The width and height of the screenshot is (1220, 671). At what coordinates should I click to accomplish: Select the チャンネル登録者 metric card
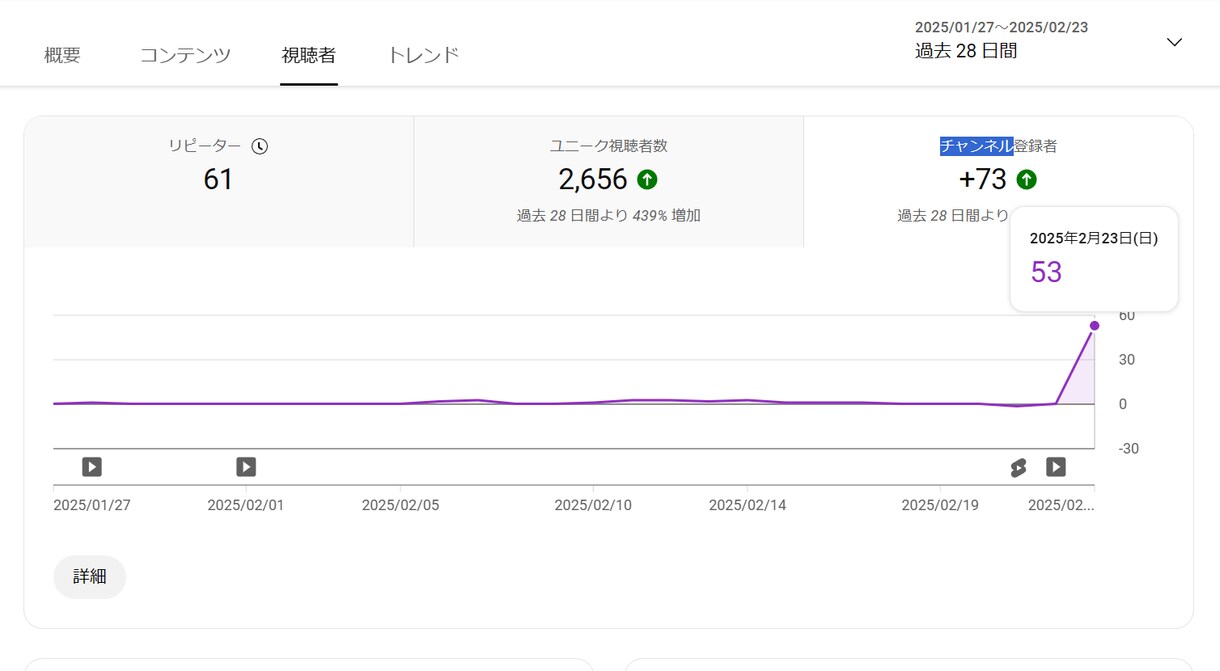click(x=998, y=182)
